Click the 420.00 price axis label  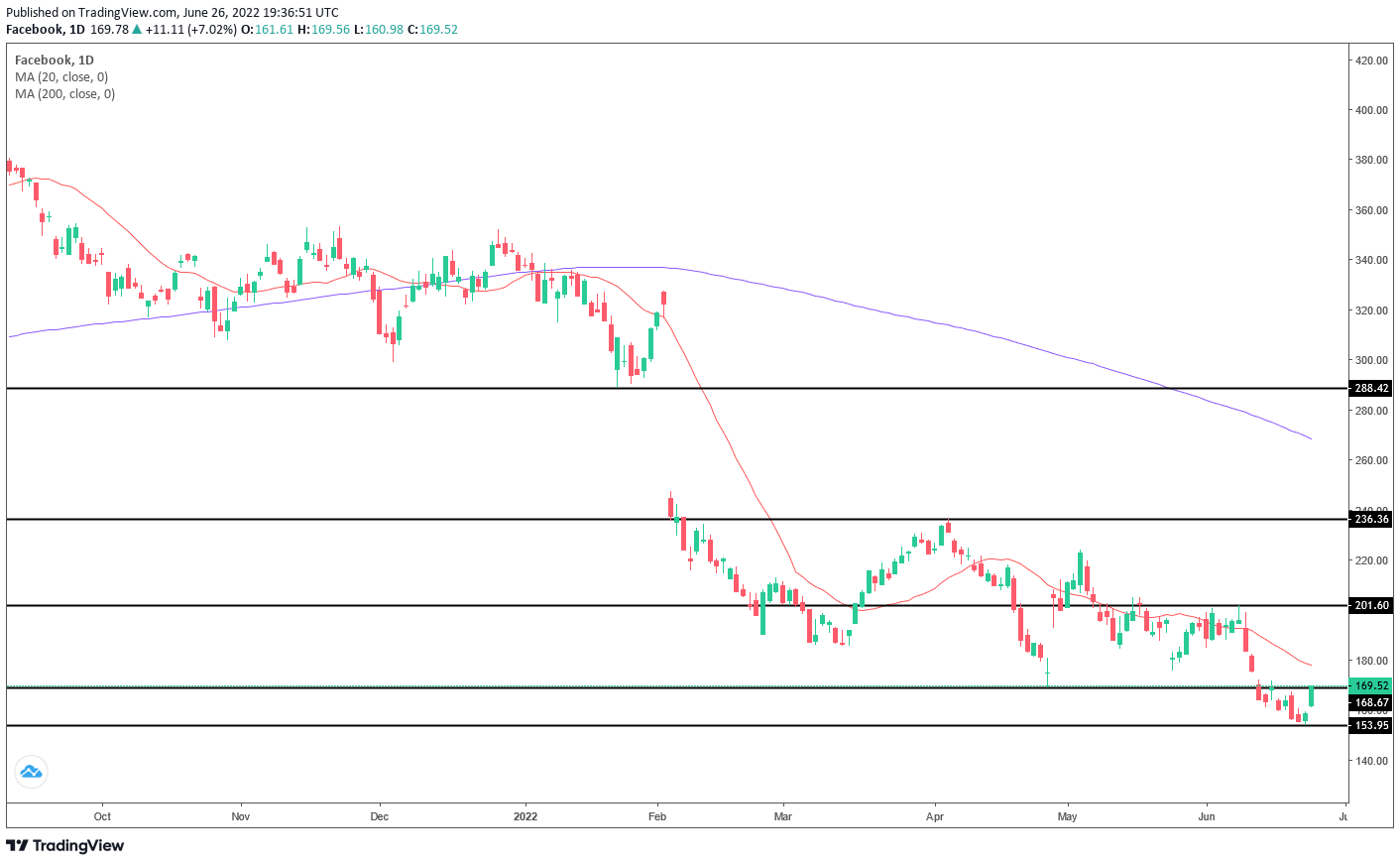coord(1372,61)
